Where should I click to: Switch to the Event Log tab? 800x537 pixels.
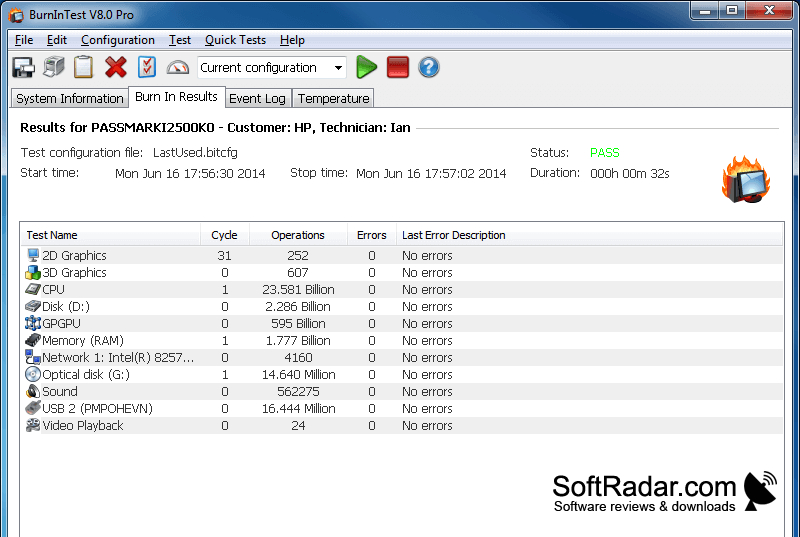257,98
